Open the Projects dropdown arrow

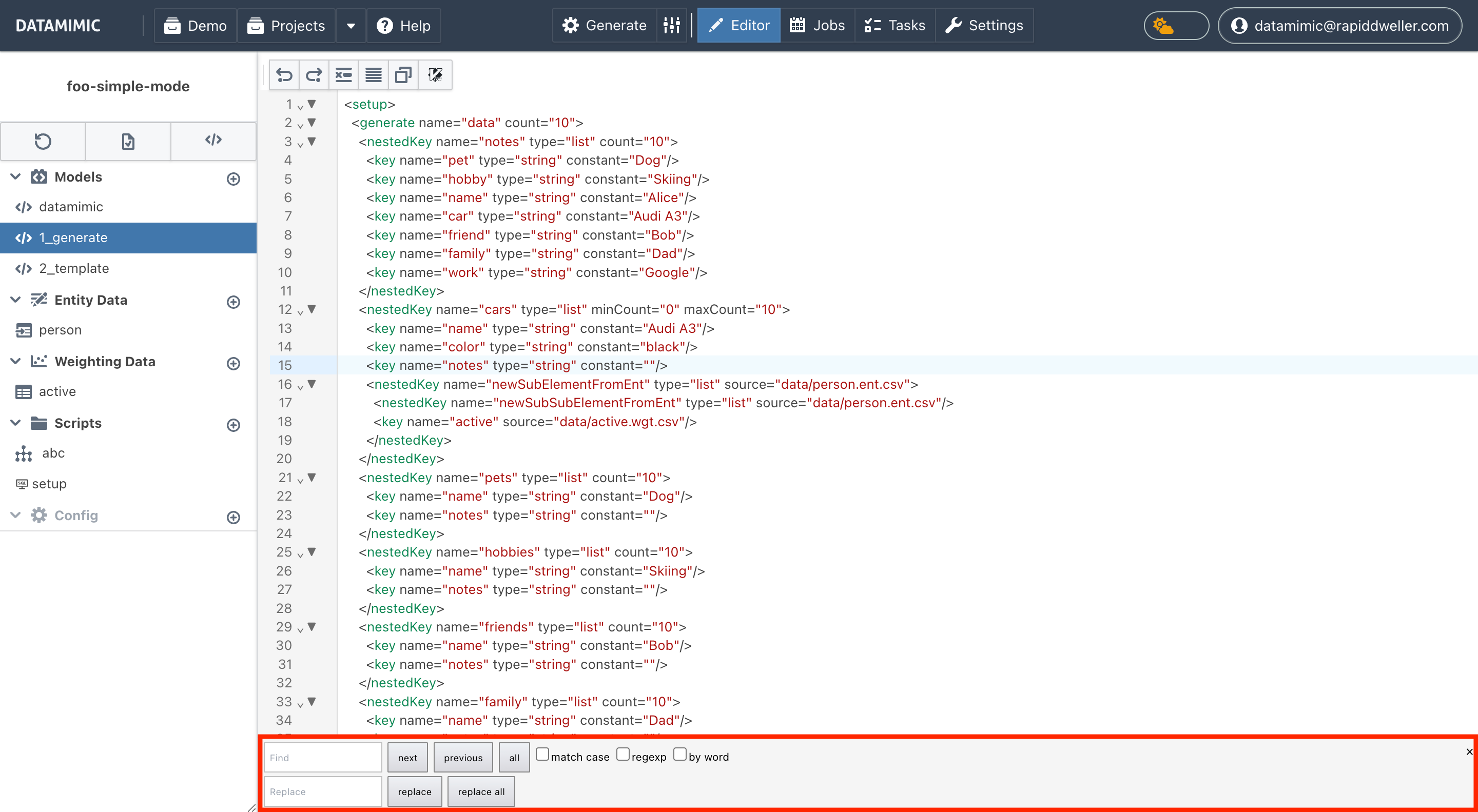pyautogui.click(x=351, y=26)
